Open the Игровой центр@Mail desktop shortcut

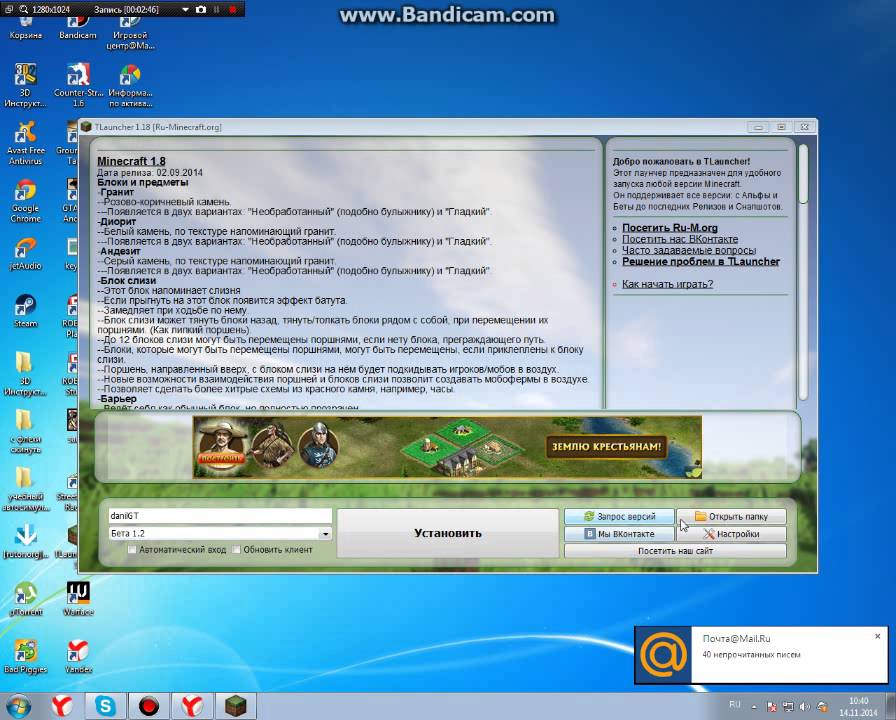(x=130, y=33)
